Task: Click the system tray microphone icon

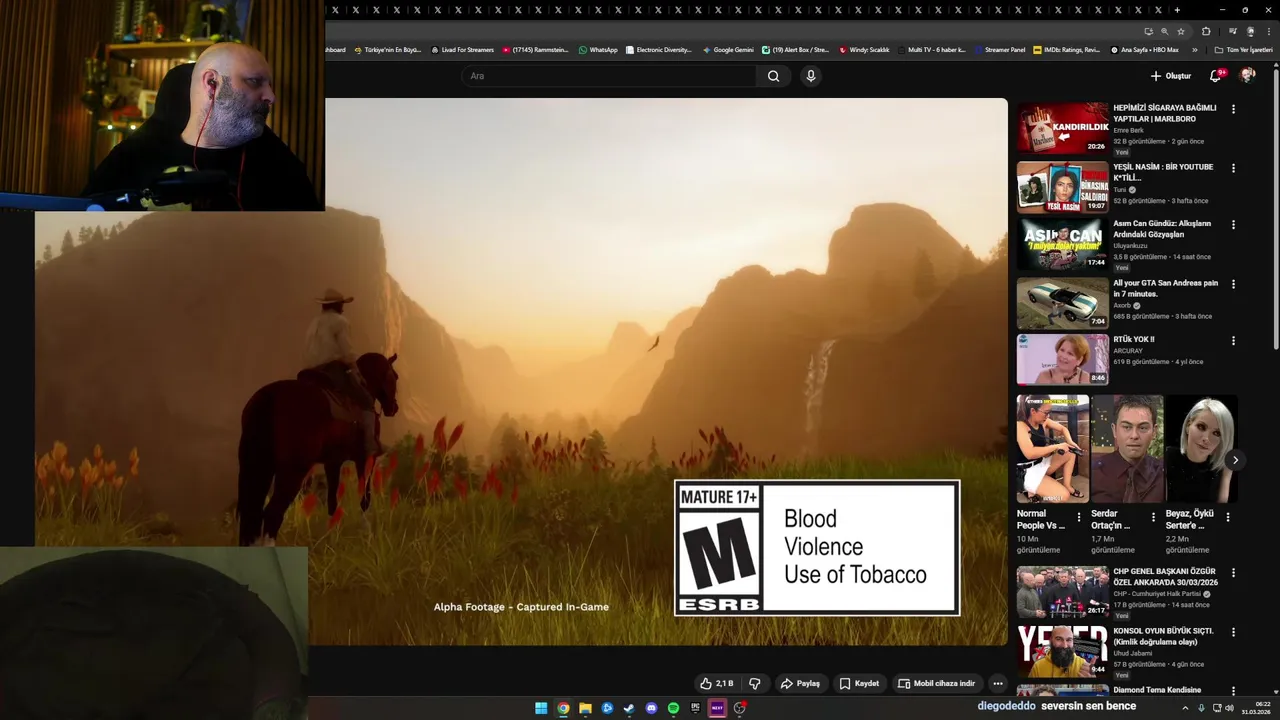Action: click(x=1201, y=708)
